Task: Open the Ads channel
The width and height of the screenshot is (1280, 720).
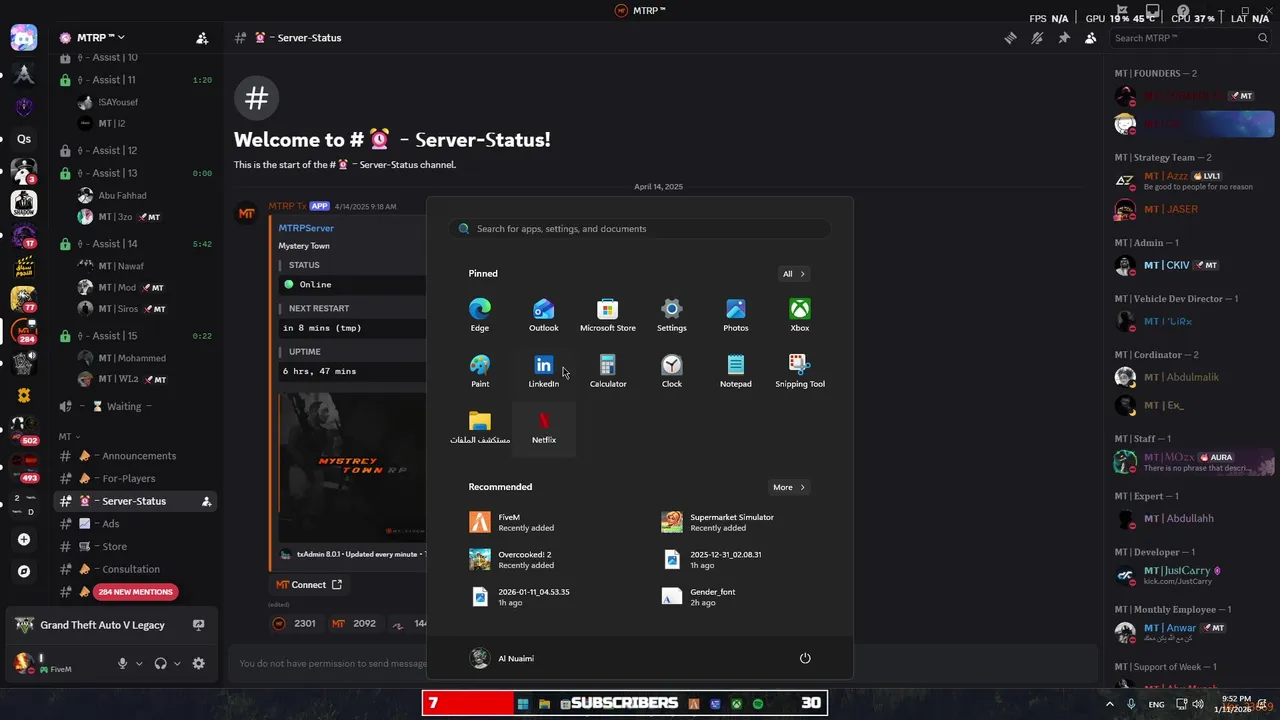Action: [135, 524]
